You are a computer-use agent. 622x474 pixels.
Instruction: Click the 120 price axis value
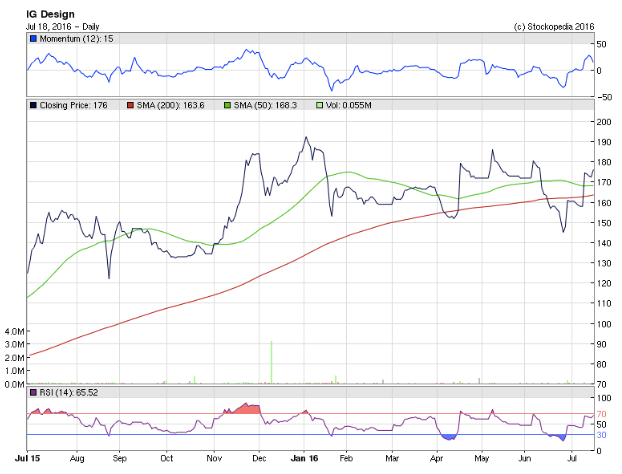pos(604,284)
